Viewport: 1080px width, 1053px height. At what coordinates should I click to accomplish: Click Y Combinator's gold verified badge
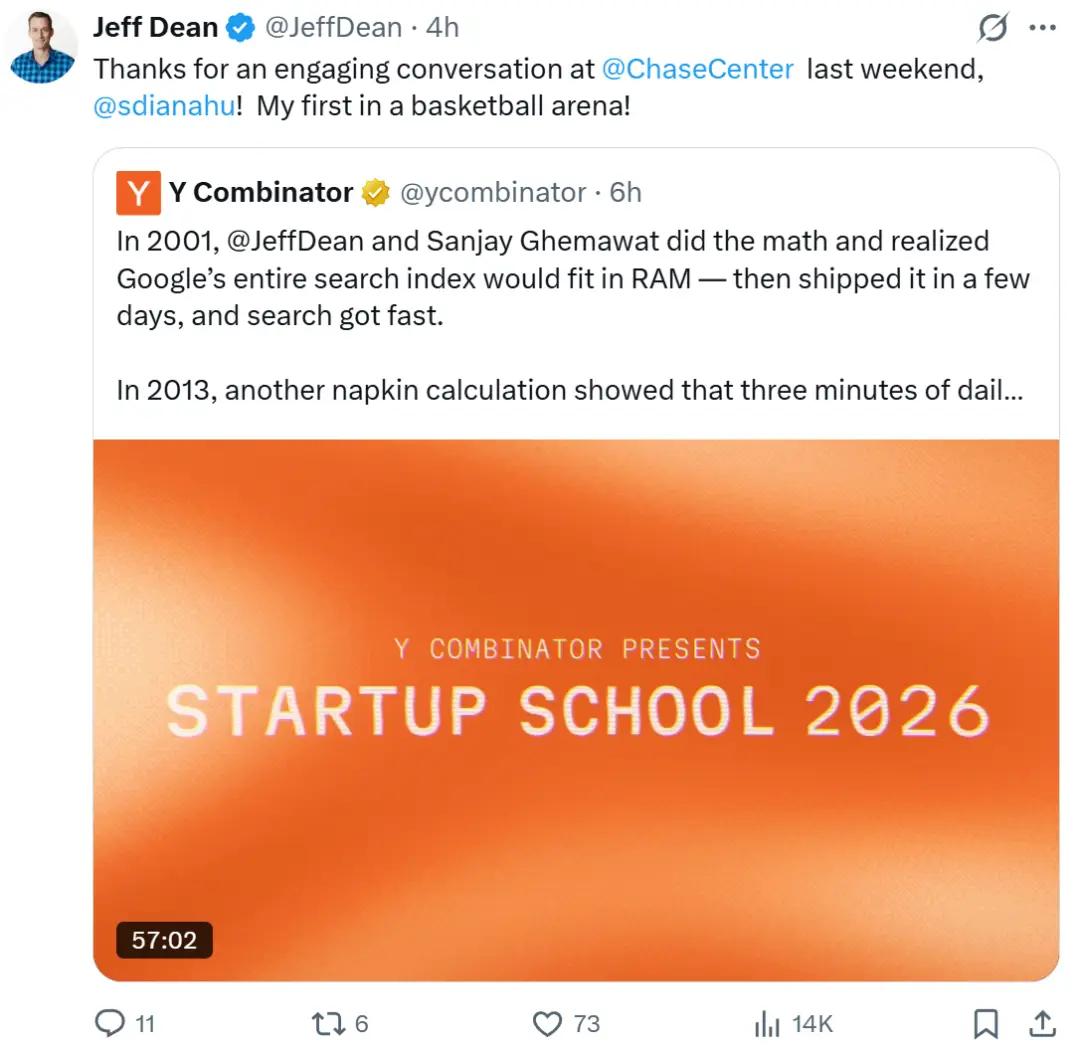pyautogui.click(x=375, y=193)
